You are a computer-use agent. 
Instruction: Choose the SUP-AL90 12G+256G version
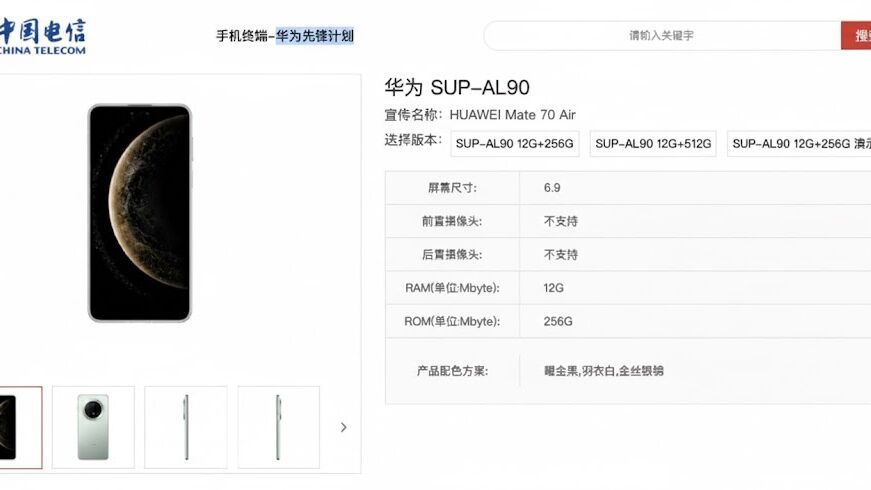point(514,144)
